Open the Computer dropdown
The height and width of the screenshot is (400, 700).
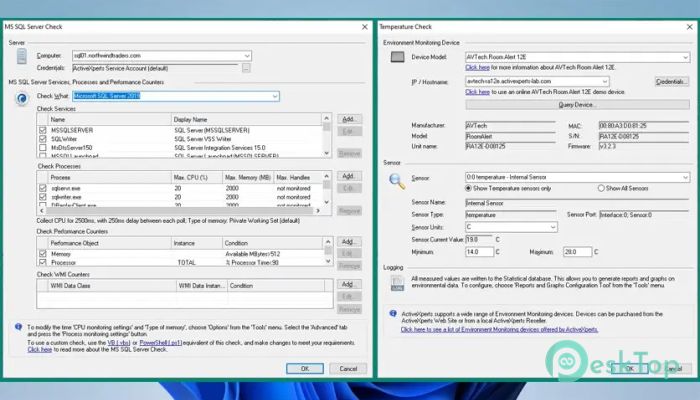(x=247, y=56)
